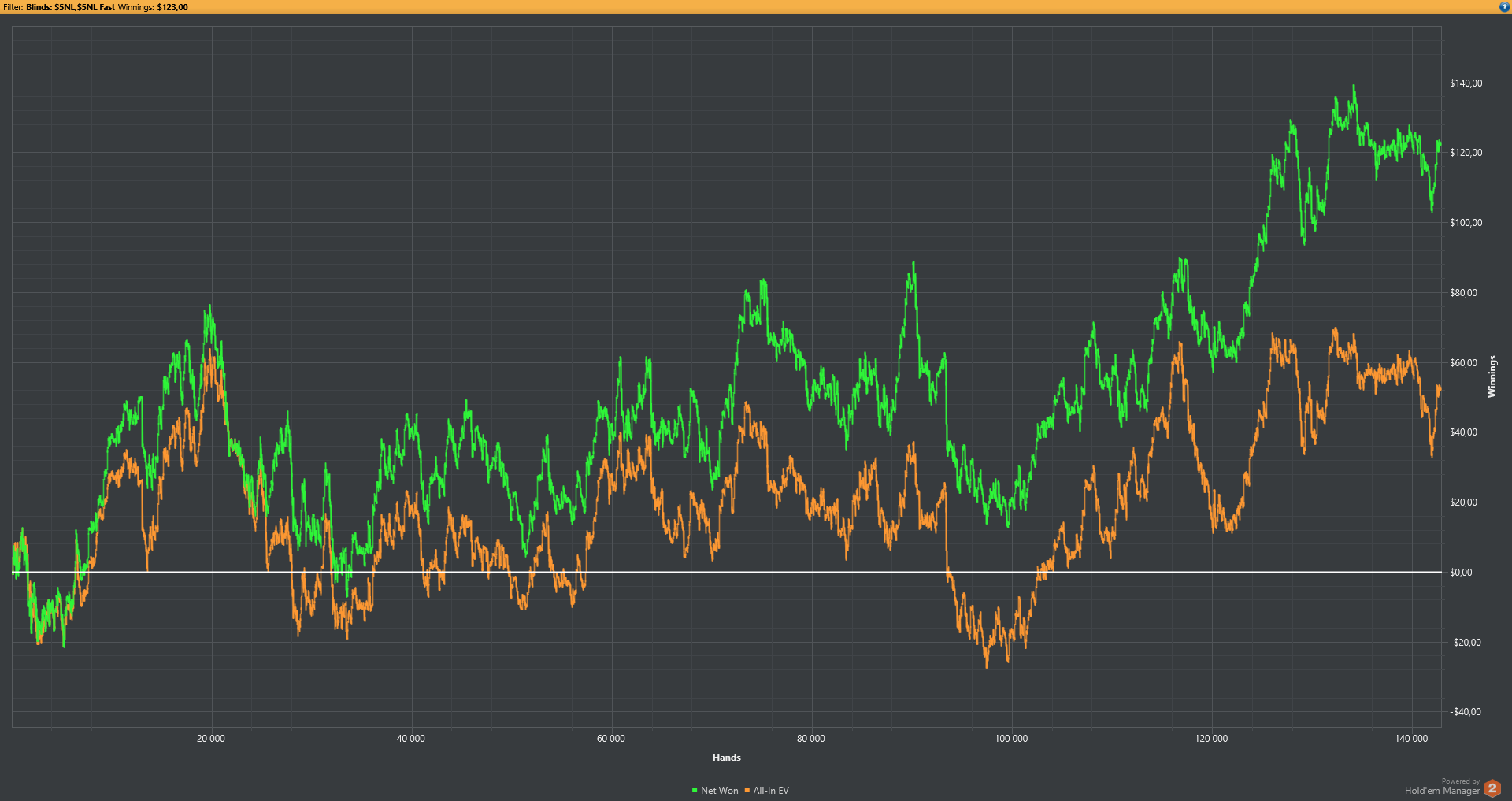Screen dimensions: 1512x801
Task: Click the -$40,00 y-axis label
Action: click(1466, 712)
